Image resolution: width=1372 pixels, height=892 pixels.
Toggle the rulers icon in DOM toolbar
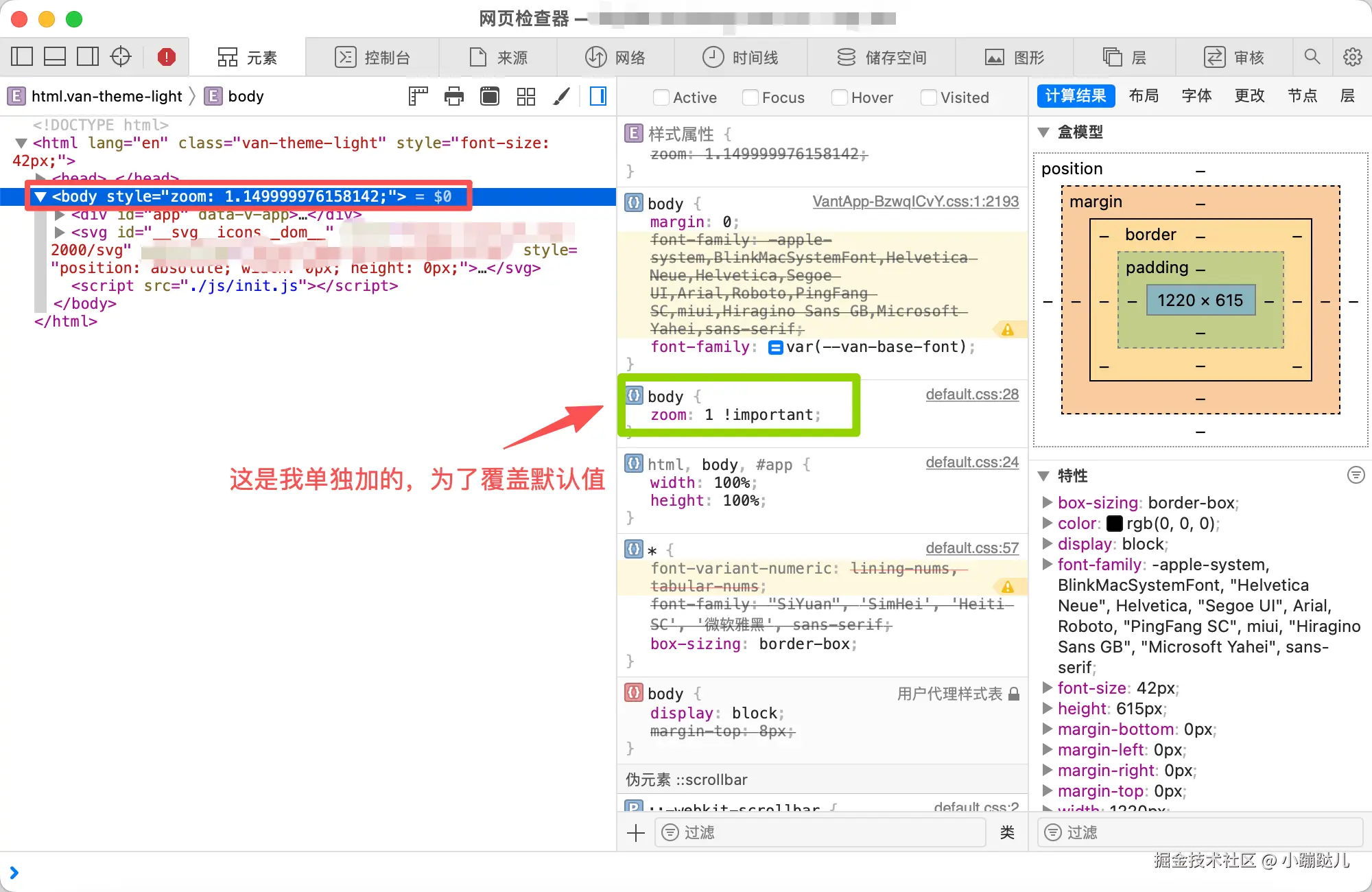[x=417, y=97]
